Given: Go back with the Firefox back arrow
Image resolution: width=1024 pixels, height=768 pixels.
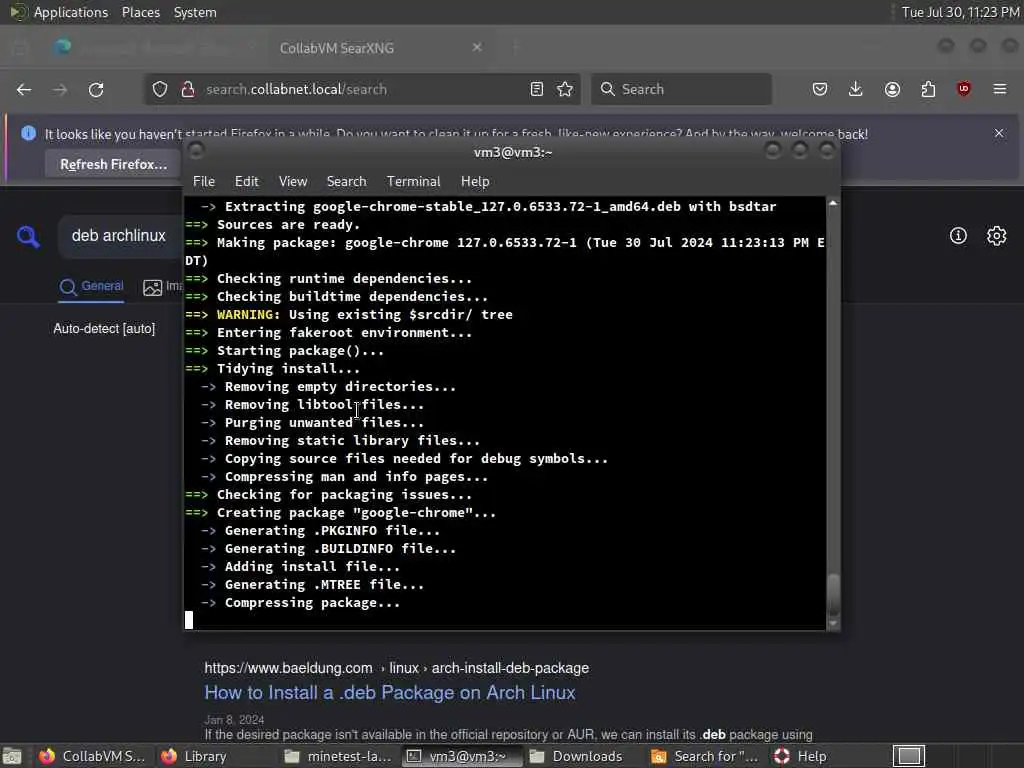Looking at the screenshot, I should click(24, 89).
